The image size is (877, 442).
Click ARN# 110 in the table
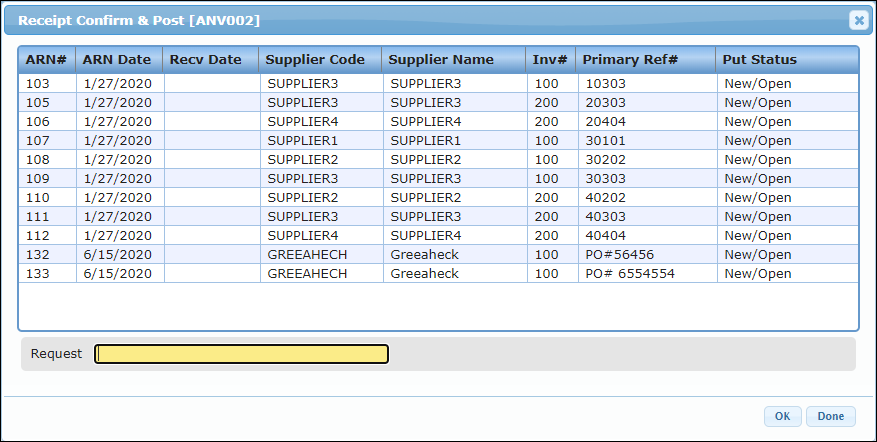point(37,198)
